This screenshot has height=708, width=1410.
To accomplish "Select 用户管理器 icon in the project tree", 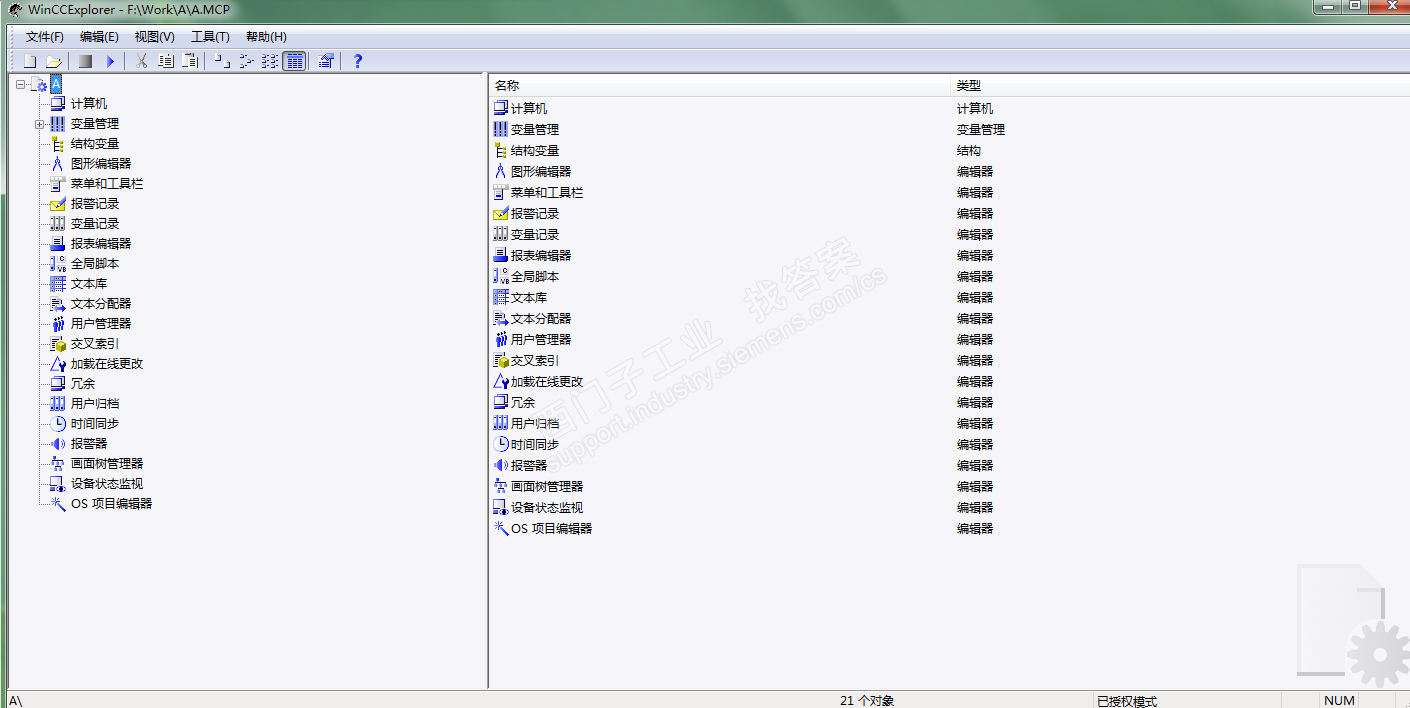I will (x=58, y=324).
